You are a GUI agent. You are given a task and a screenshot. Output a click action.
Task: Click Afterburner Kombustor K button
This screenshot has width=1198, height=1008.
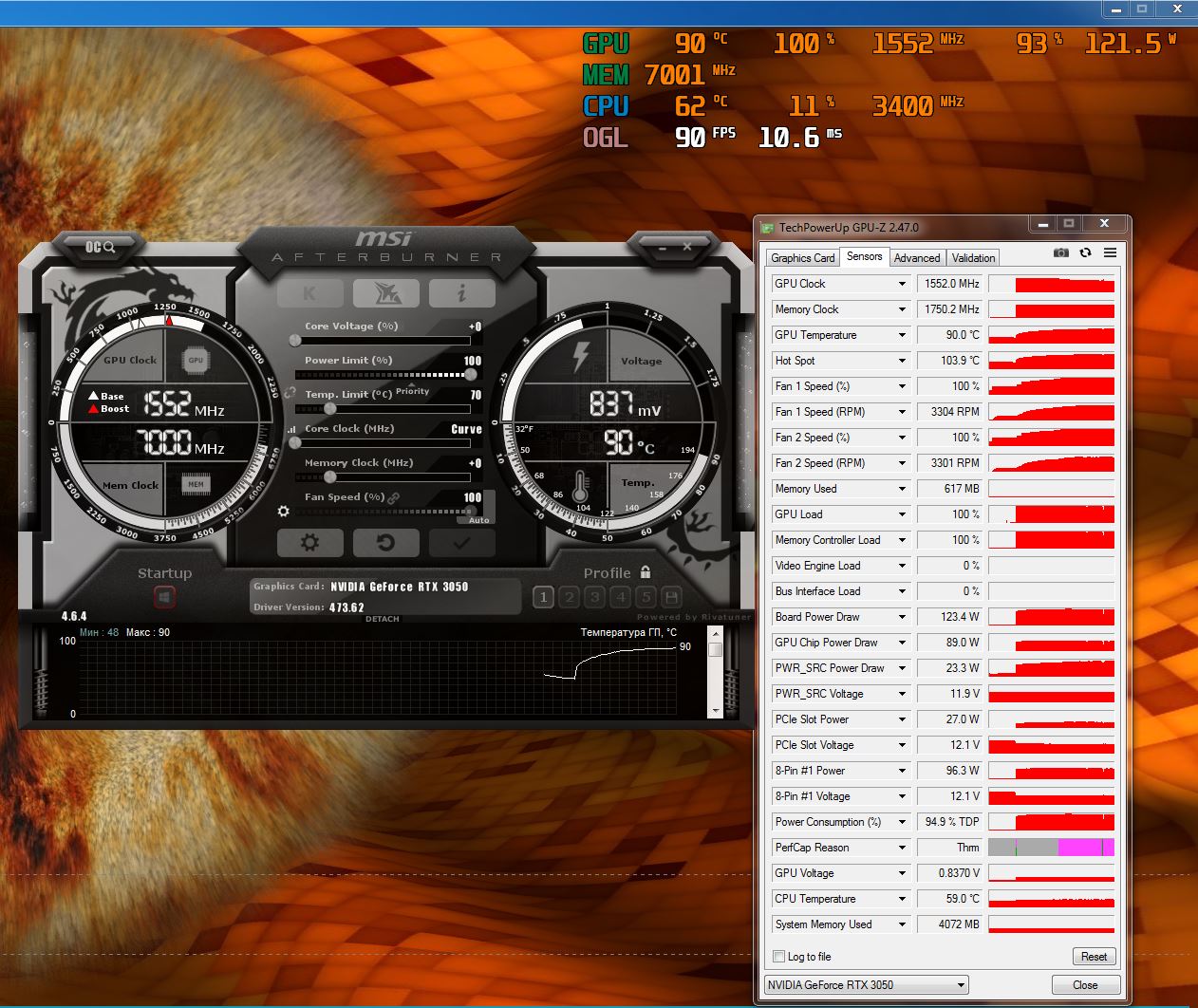click(x=309, y=293)
